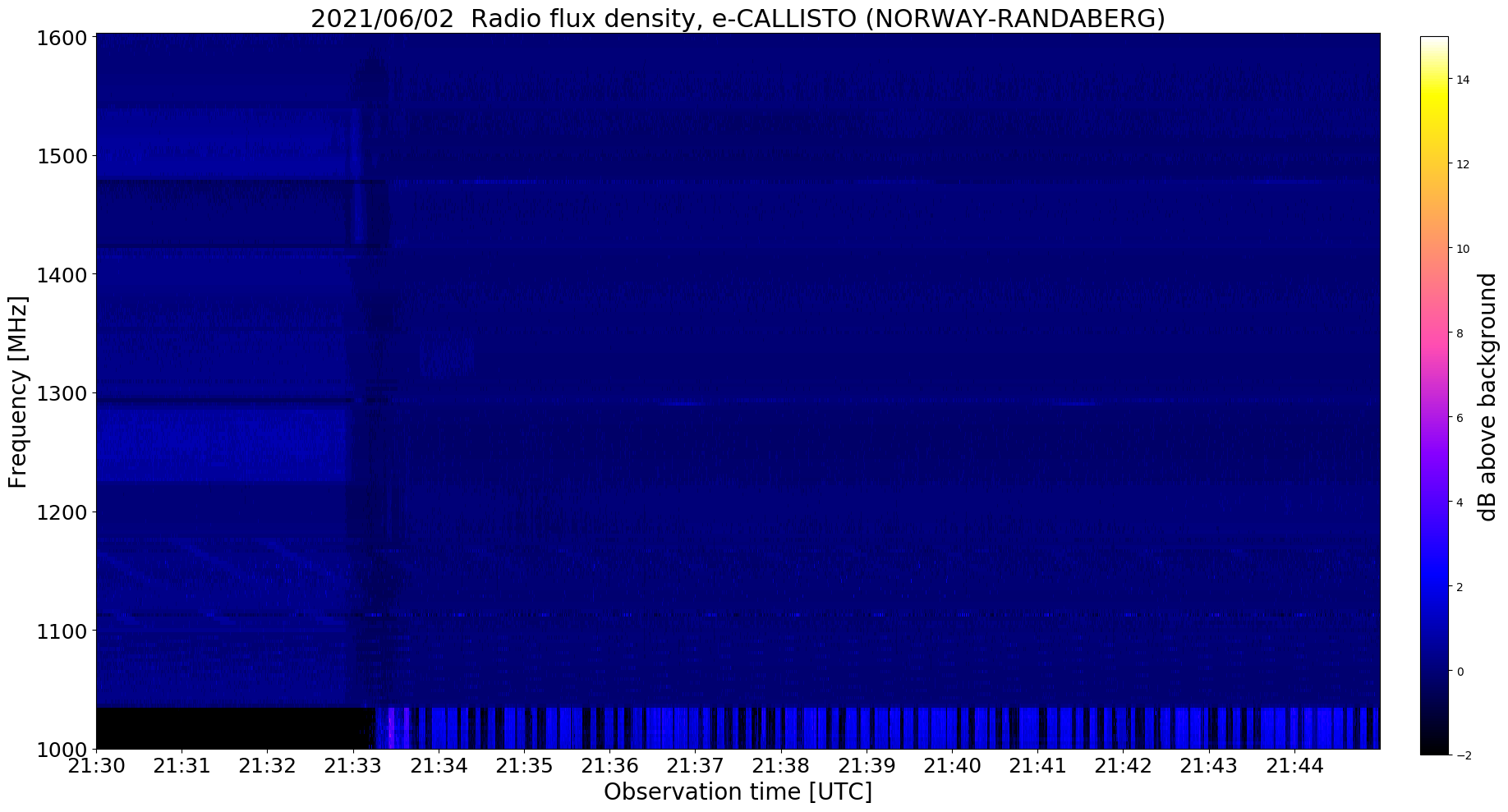
Task: Click the 21:33 time tick label
Action: point(353,767)
